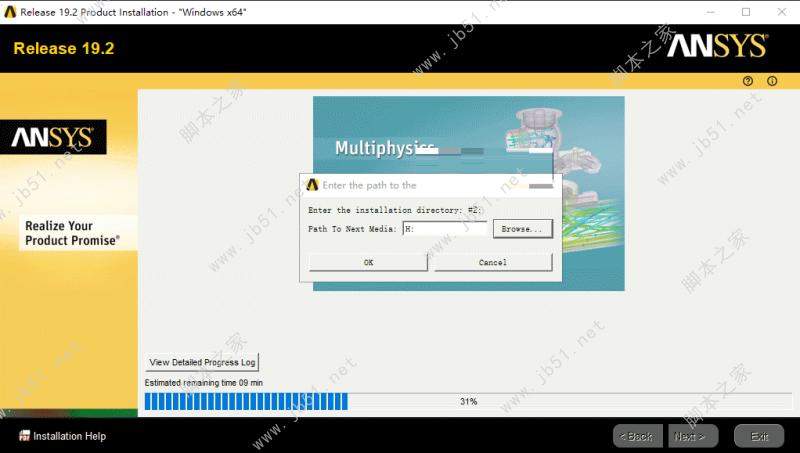The height and width of the screenshot is (453, 800).
Task: Close the installer window
Action: pyautogui.click(x=782, y=12)
